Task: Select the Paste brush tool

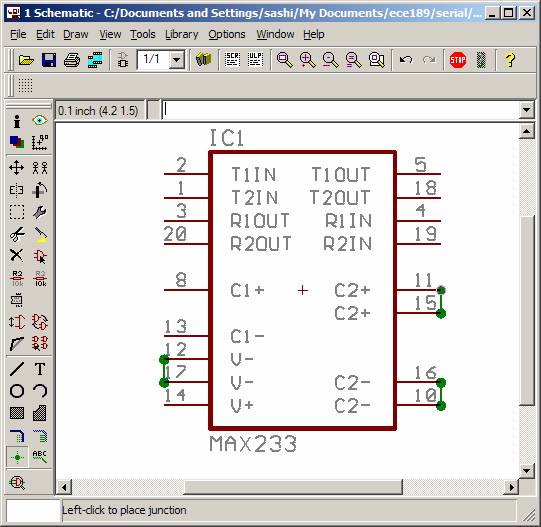Action: 40,234
